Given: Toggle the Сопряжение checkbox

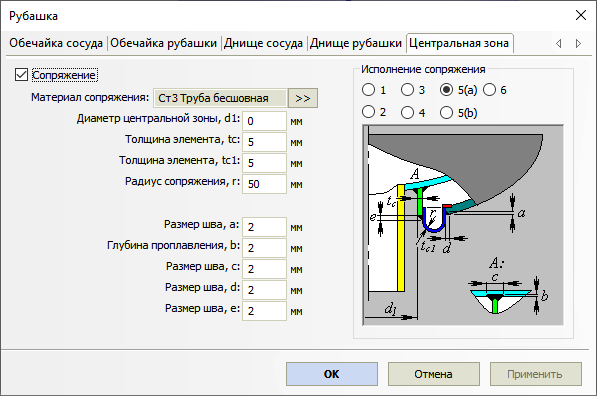Looking at the screenshot, I should coord(21,75).
